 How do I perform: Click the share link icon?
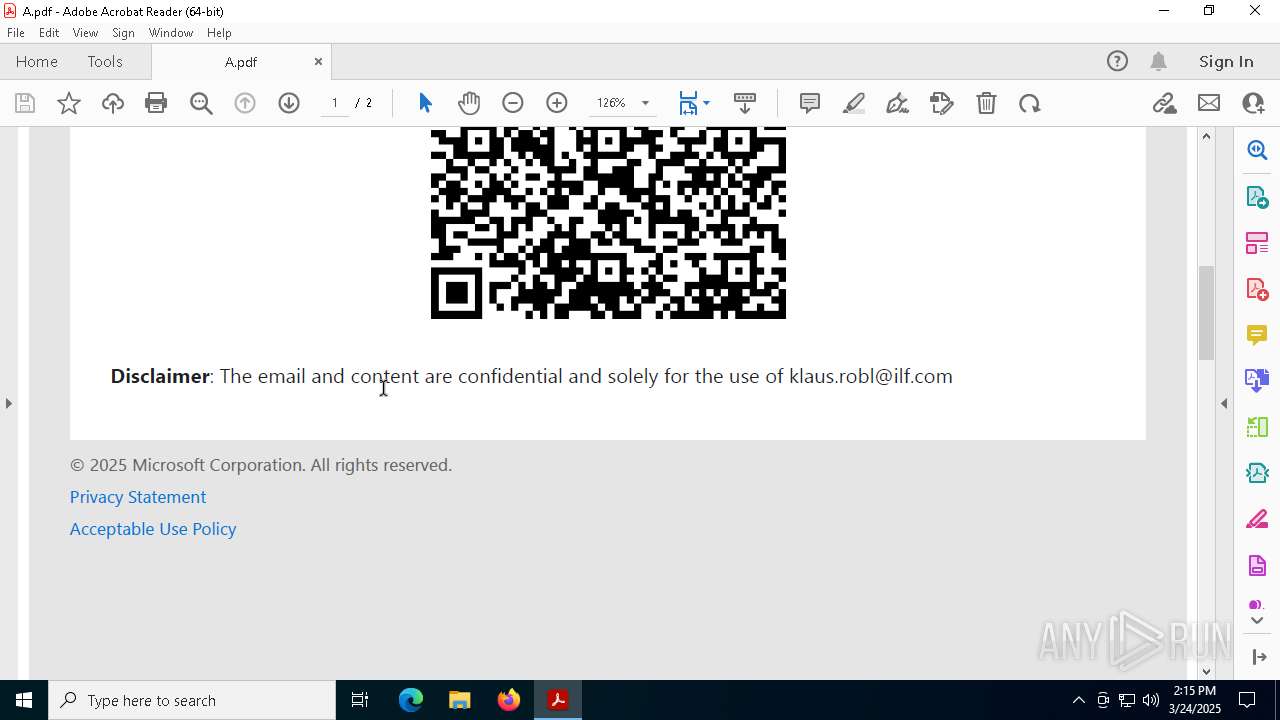click(x=1164, y=103)
